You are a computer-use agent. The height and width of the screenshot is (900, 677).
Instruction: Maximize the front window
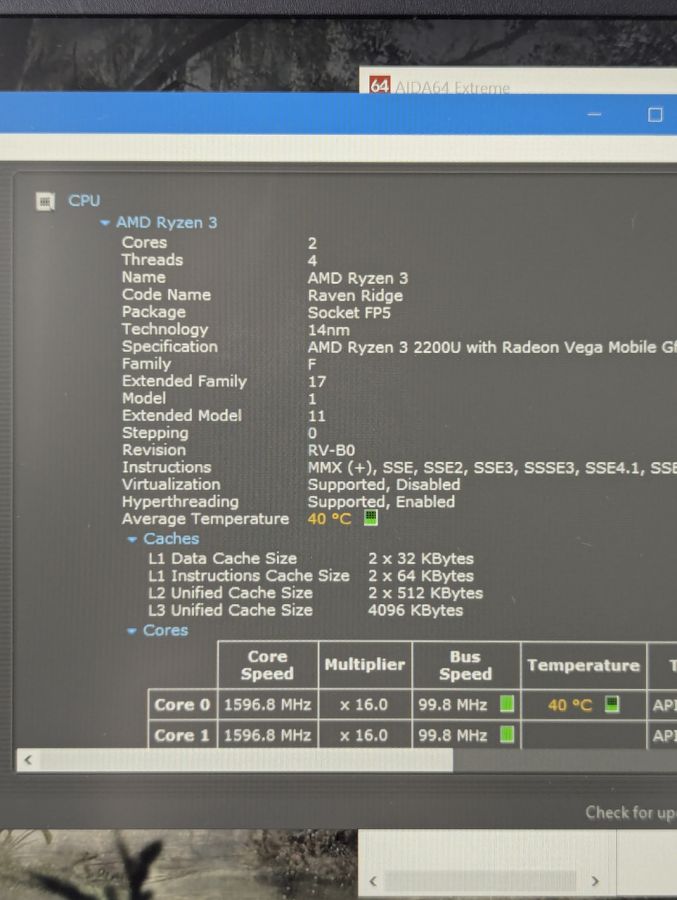tap(655, 115)
